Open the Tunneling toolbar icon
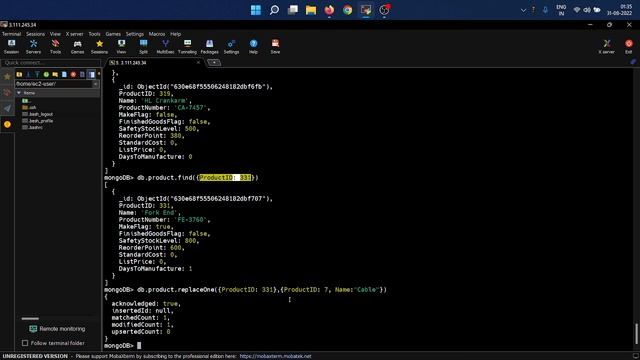 pos(187,47)
